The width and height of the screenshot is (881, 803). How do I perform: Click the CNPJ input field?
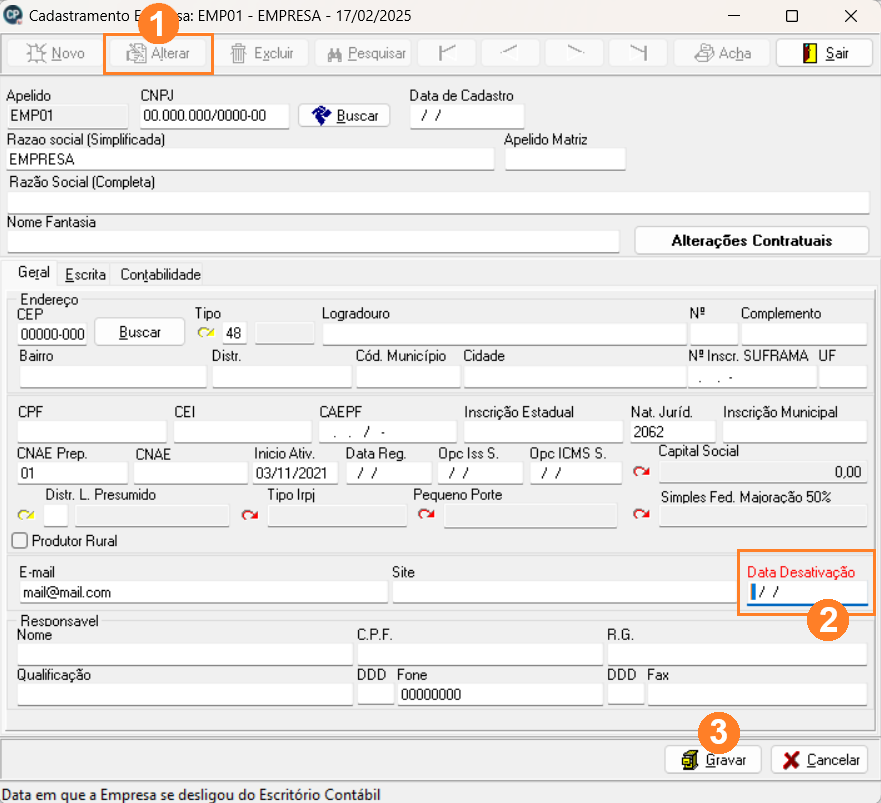pyautogui.click(x=215, y=116)
